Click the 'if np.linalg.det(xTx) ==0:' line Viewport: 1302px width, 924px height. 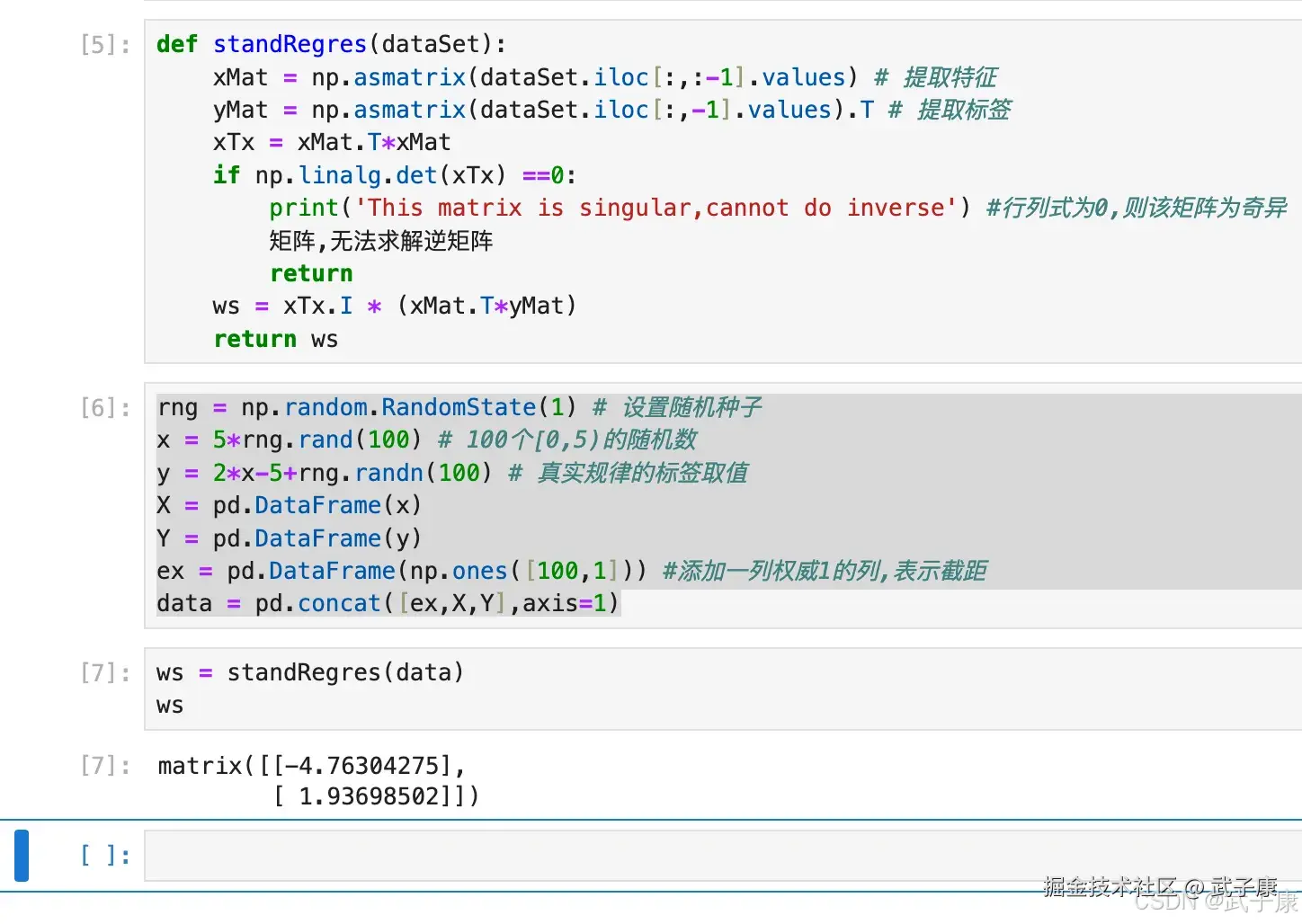(x=395, y=175)
